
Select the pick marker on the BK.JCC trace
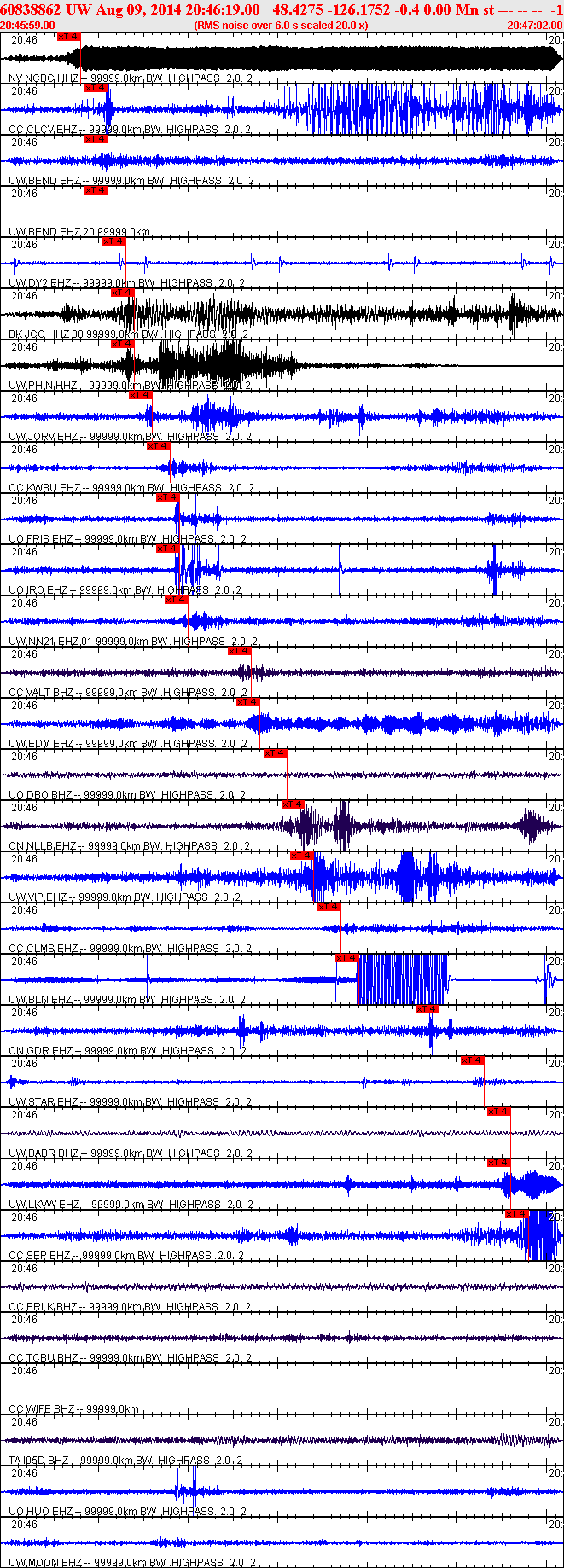tap(123, 293)
